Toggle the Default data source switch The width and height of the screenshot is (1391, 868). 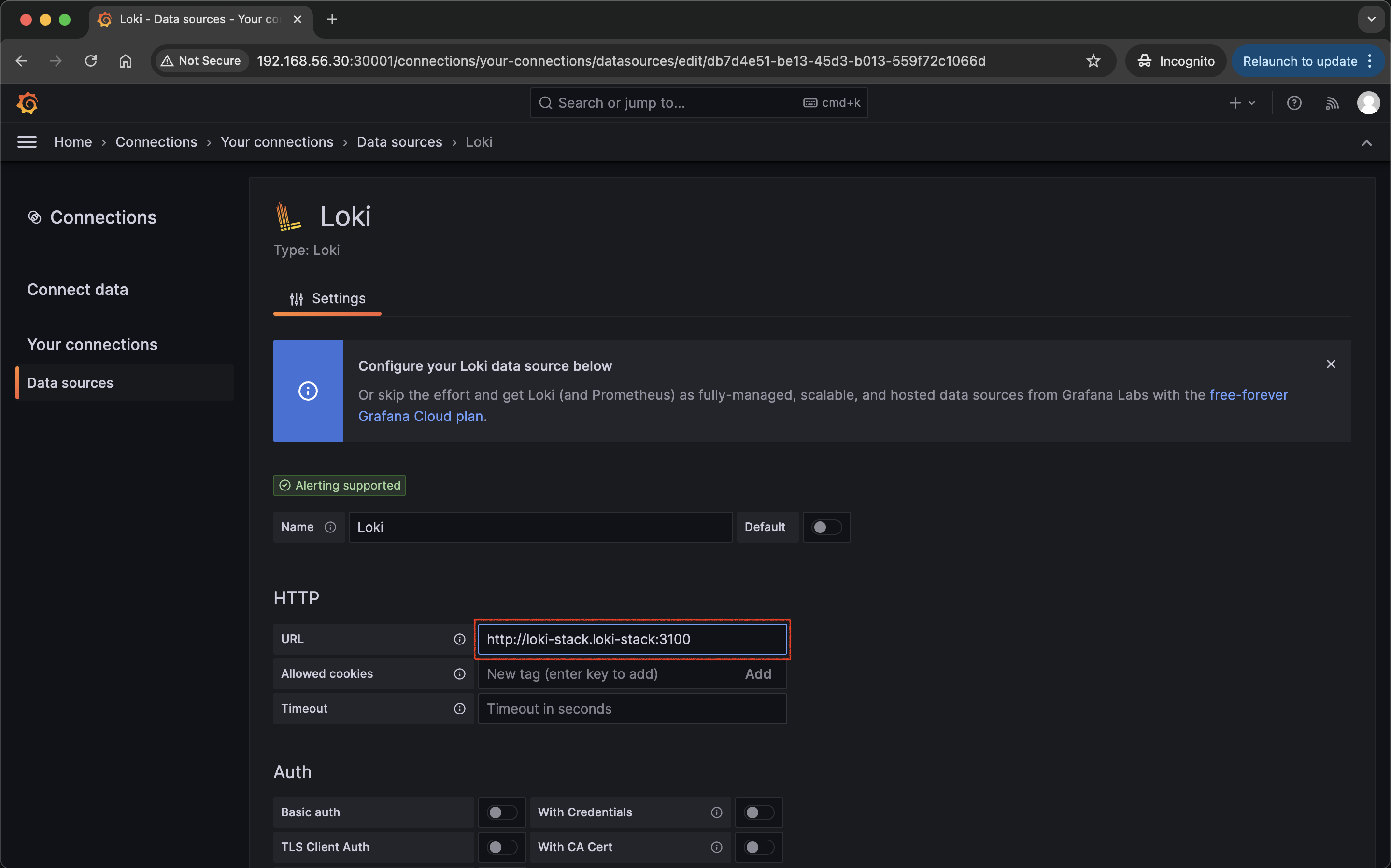click(826, 527)
